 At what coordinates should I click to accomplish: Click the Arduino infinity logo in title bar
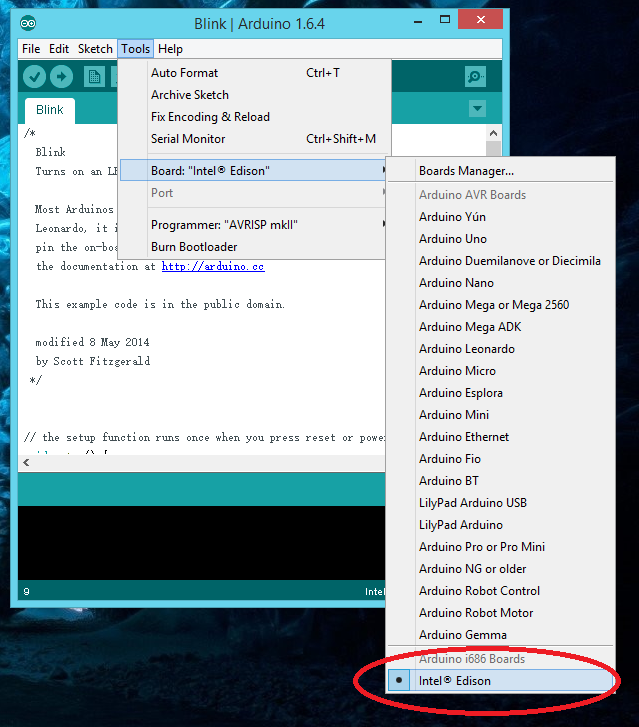pyautogui.click(x=28, y=23)
